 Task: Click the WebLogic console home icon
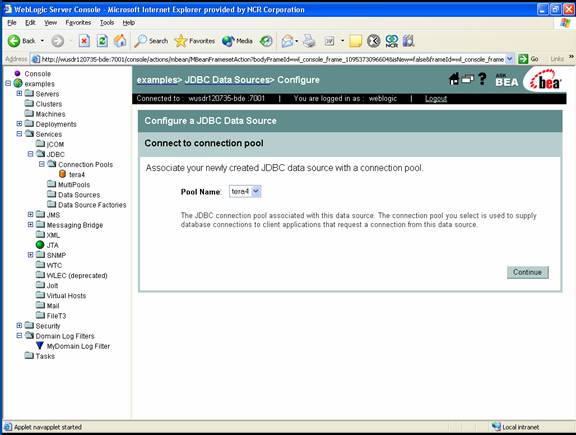[454, 79]
